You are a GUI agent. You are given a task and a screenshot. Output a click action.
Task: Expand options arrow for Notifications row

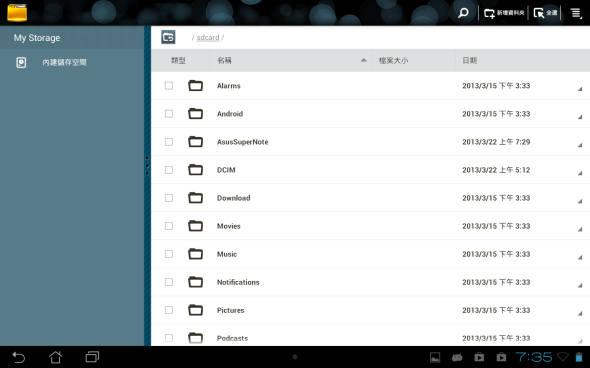pos(580,285)
